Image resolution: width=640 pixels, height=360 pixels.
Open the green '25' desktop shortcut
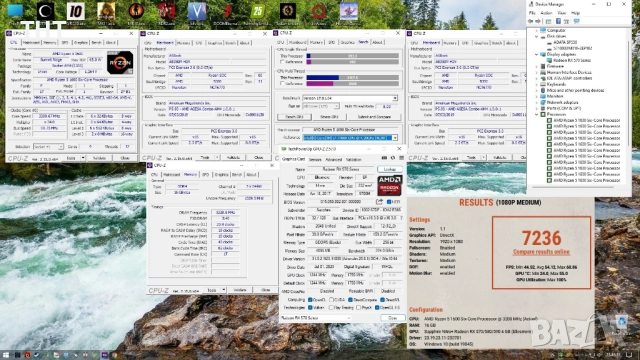pos(258,11)
